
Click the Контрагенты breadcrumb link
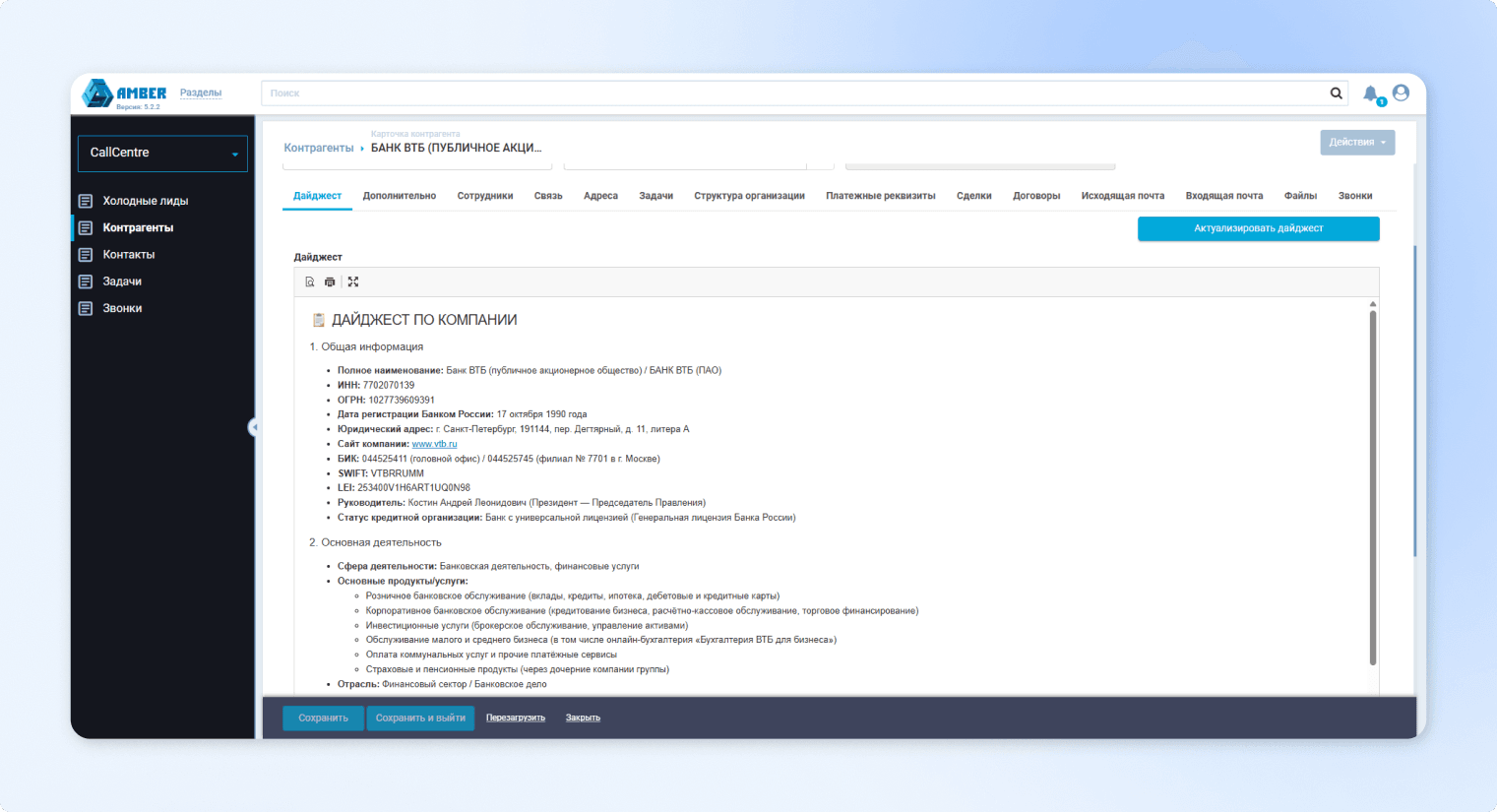pyautogui.click(x=319, y=148)
